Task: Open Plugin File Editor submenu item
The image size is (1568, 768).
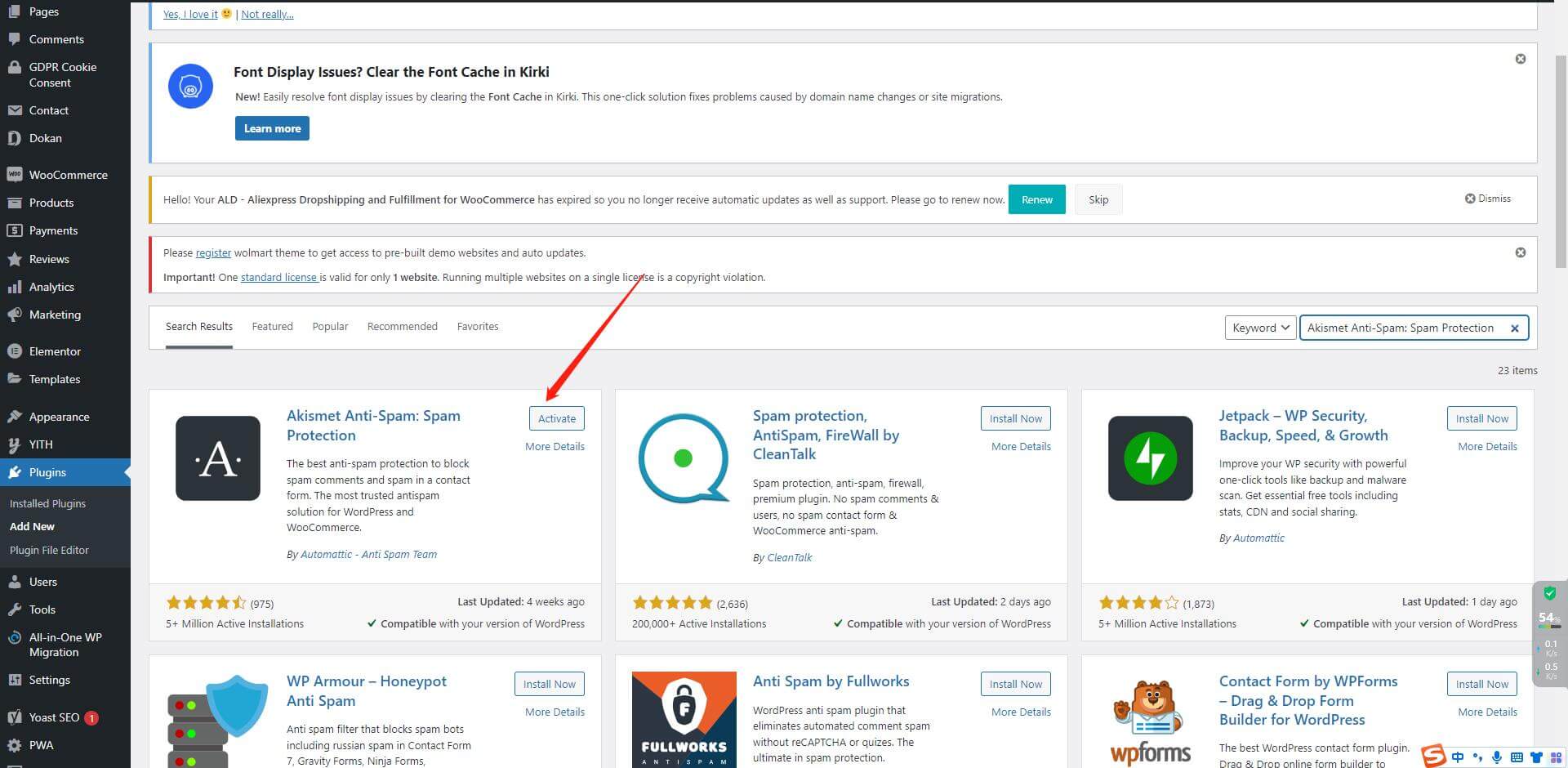Action: tap(49, 550)
